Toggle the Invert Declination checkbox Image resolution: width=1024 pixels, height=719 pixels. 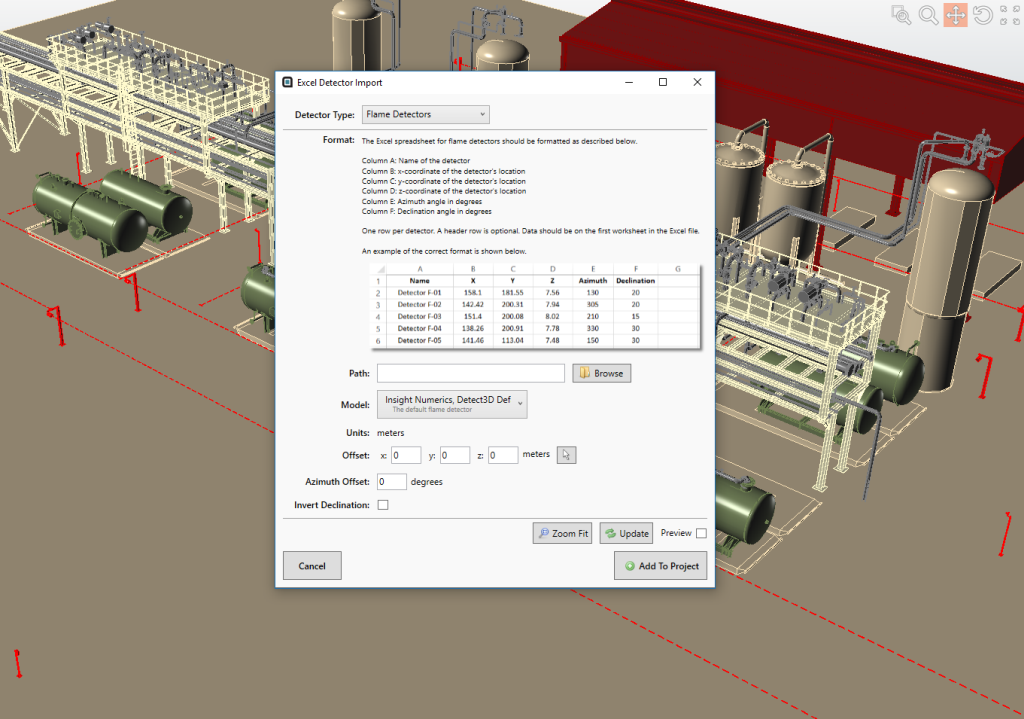pos(381,505)
